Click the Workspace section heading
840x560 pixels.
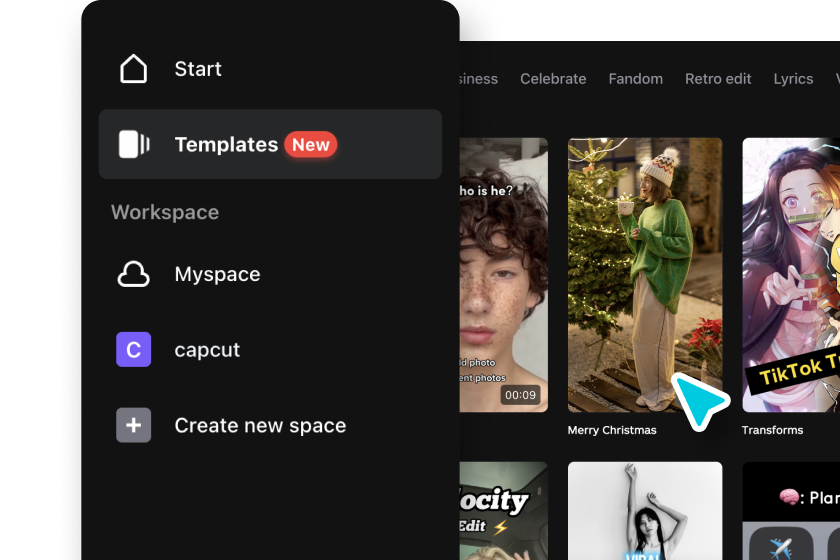pyautogui.click(x=165, y=212)
